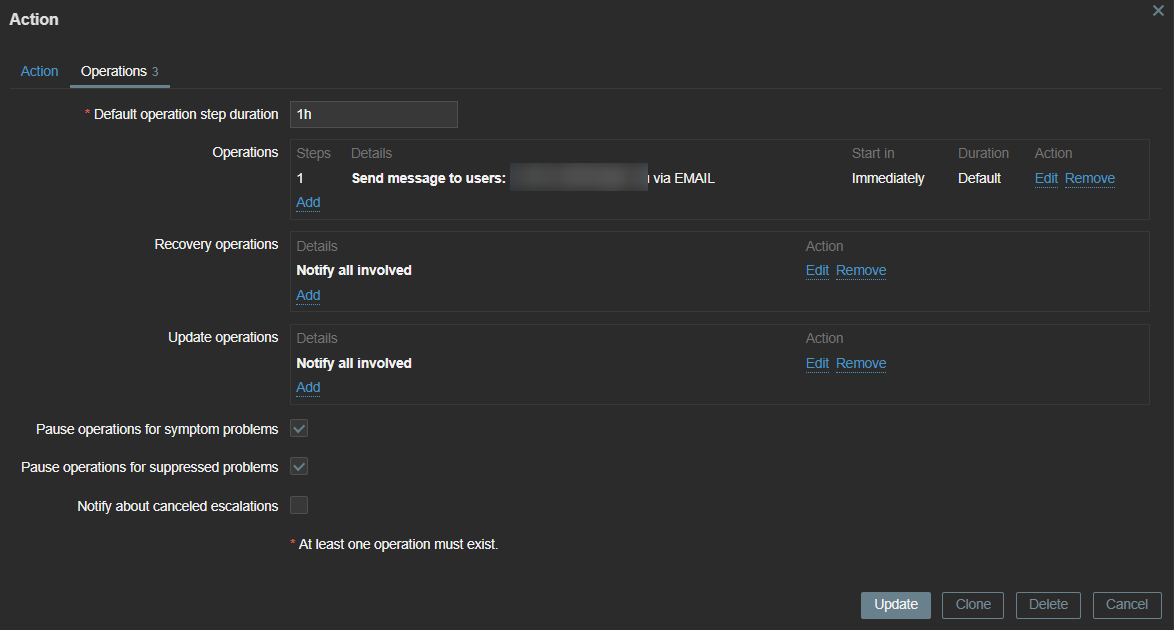Image resolution: width=1174 pixels, height=630 pixels.
Task: Cancel the action dialog
Action: [x=1126, y=604]
